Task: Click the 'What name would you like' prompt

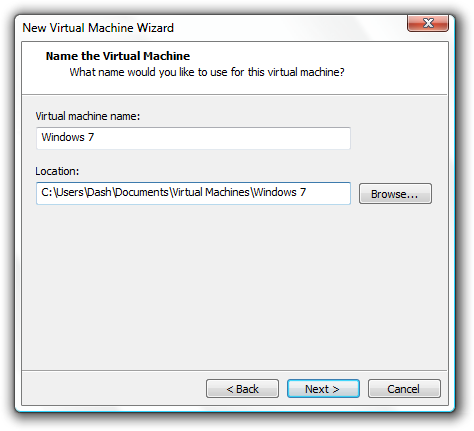Action: click(207, 72)
